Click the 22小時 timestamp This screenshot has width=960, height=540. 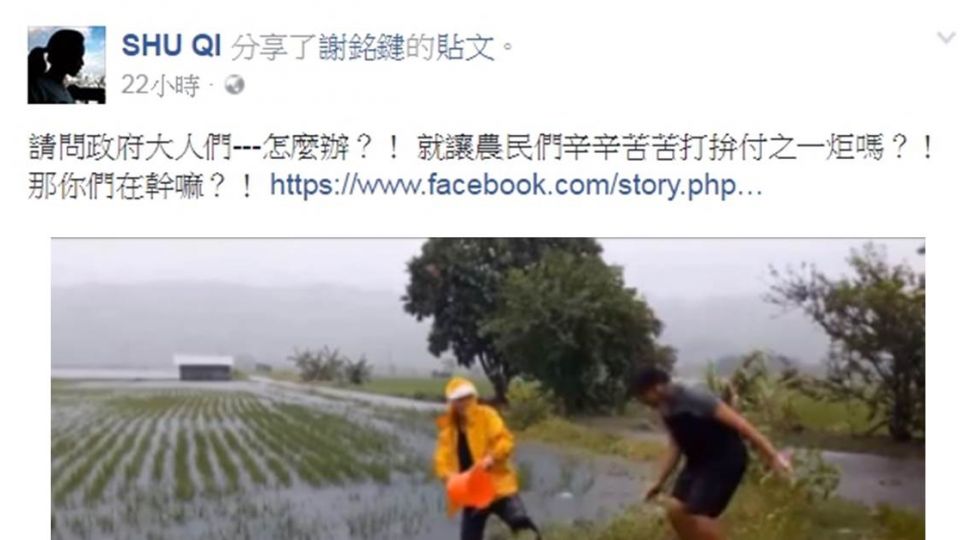coord(160,85)
